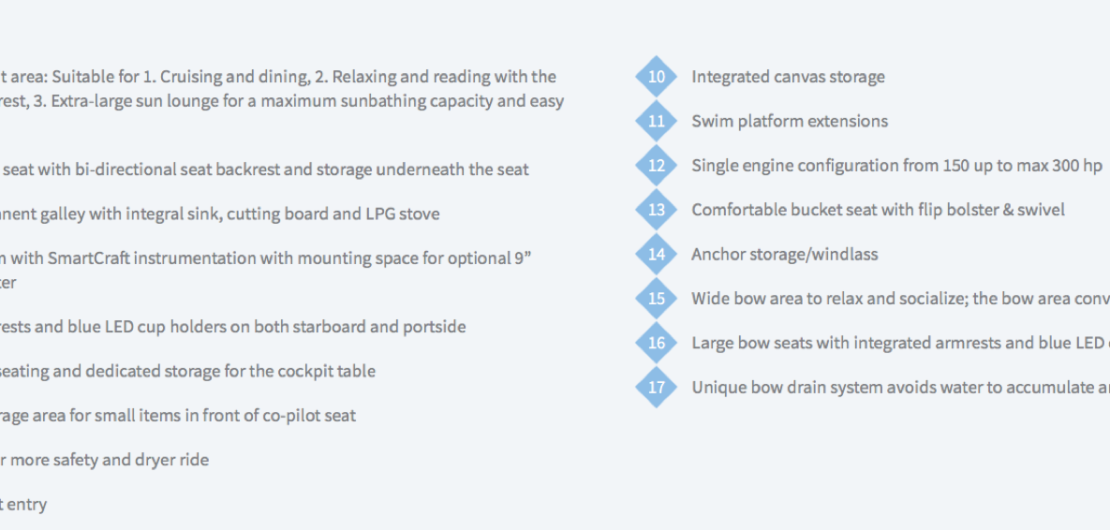
Task: Click the number 13 diamond marker
Action: click(x=656, y=210)
